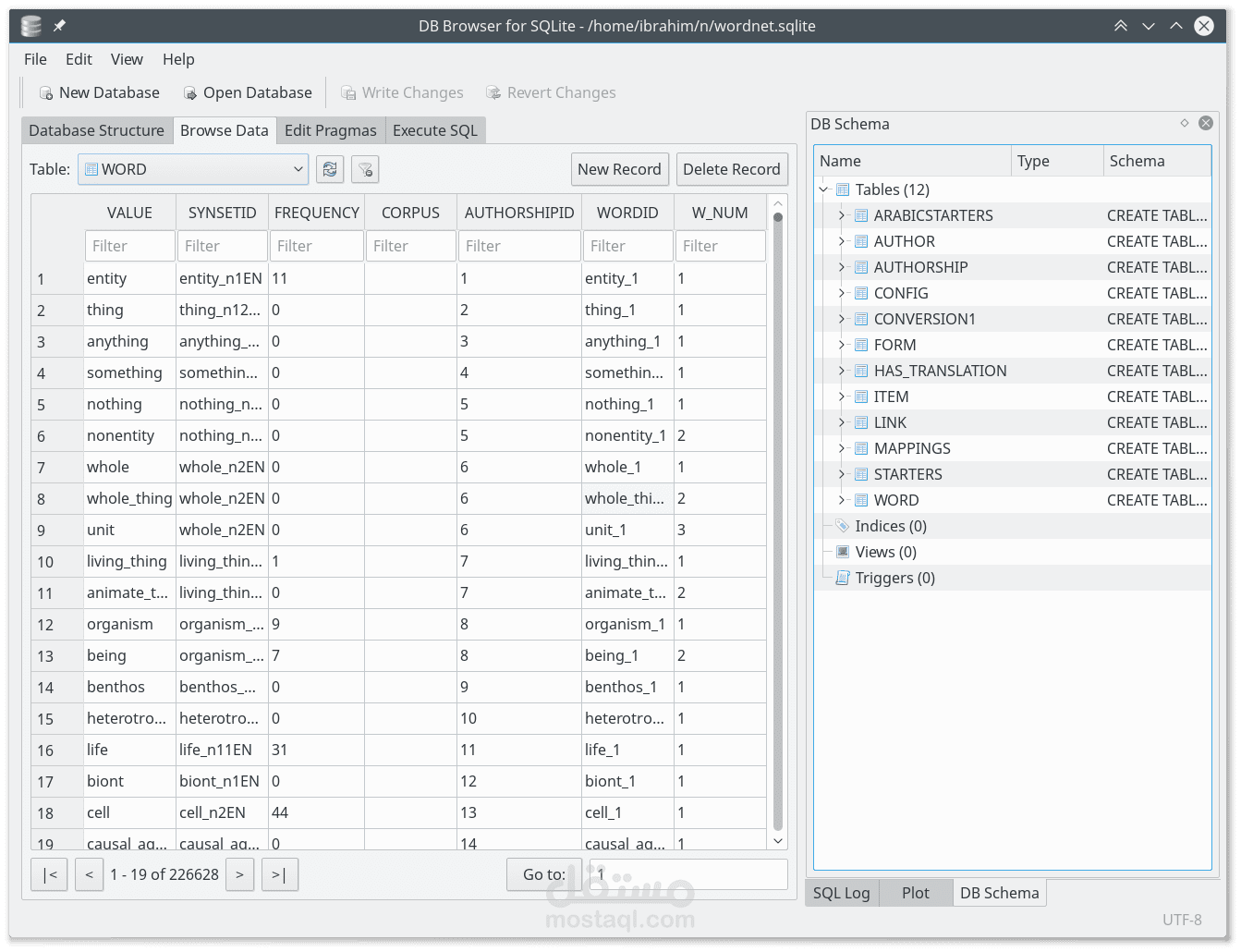Viewport: 1241px width, 952px height.
Task: Click the pin window icon in title bar
Action: (59, 26)
